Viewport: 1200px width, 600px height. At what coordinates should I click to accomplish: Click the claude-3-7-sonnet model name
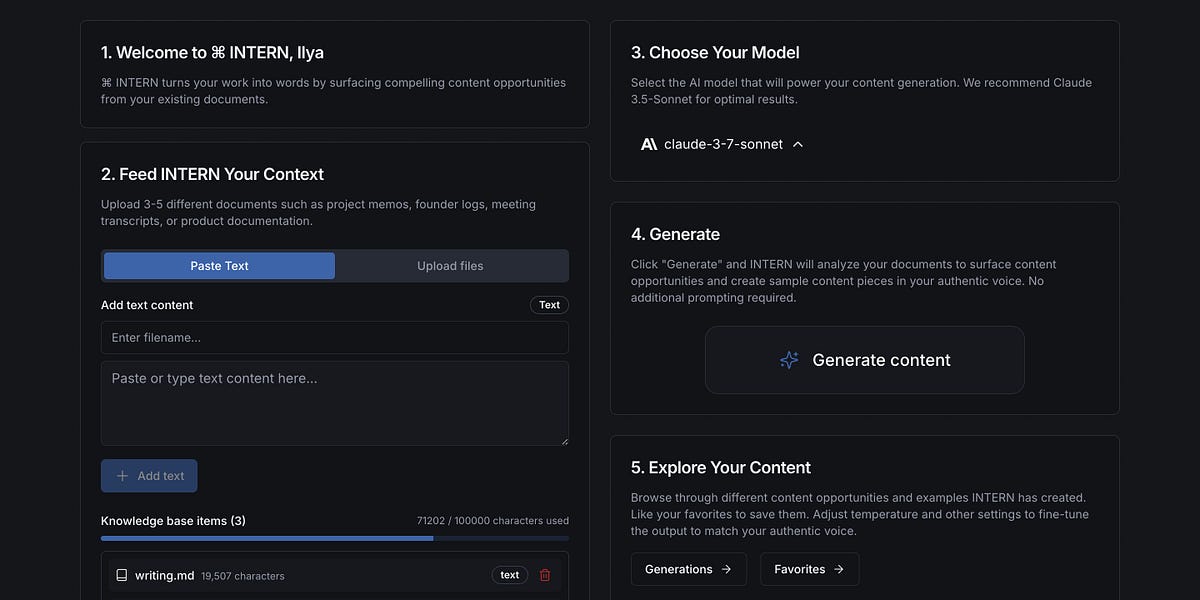point(724,144)
